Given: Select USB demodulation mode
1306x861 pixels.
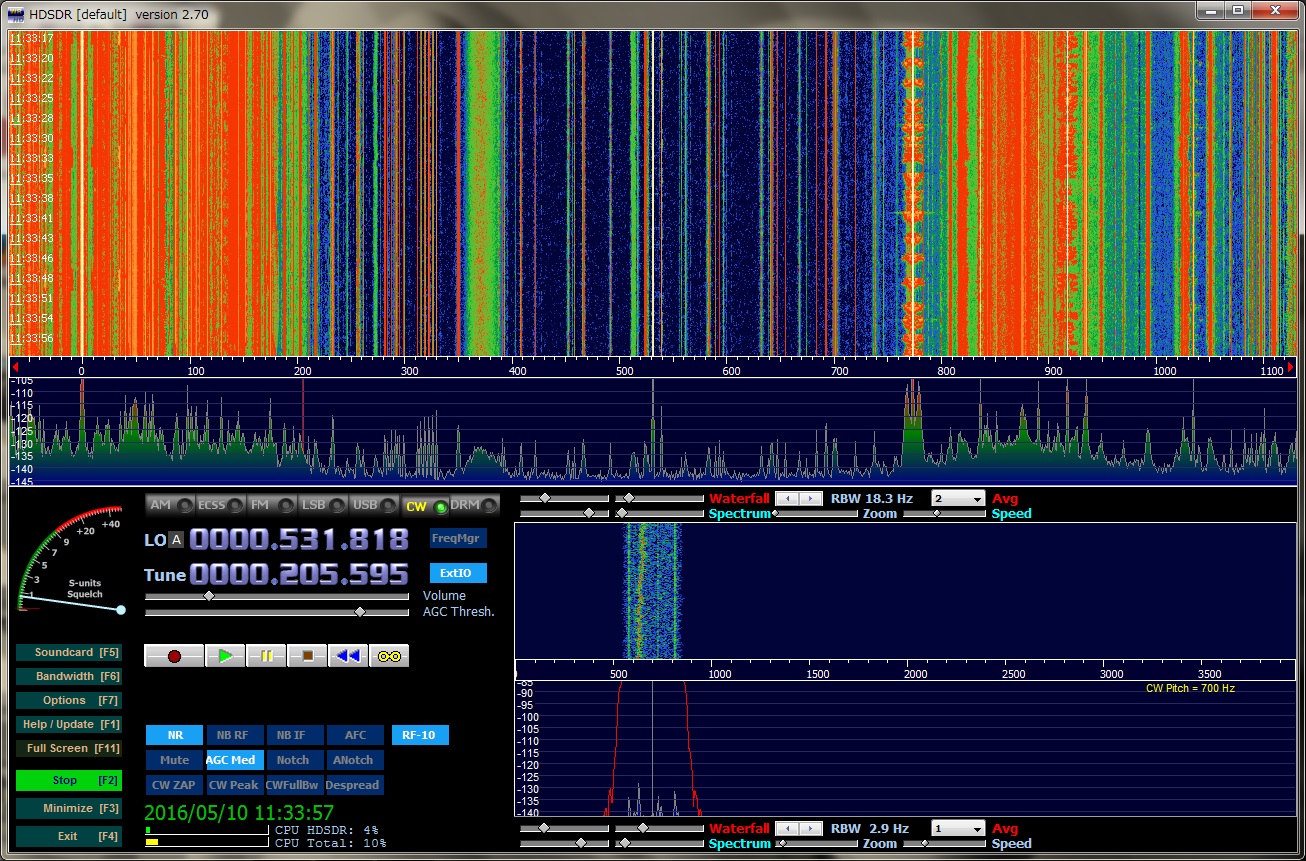Looking at the screenshot, I should [374, 505].
